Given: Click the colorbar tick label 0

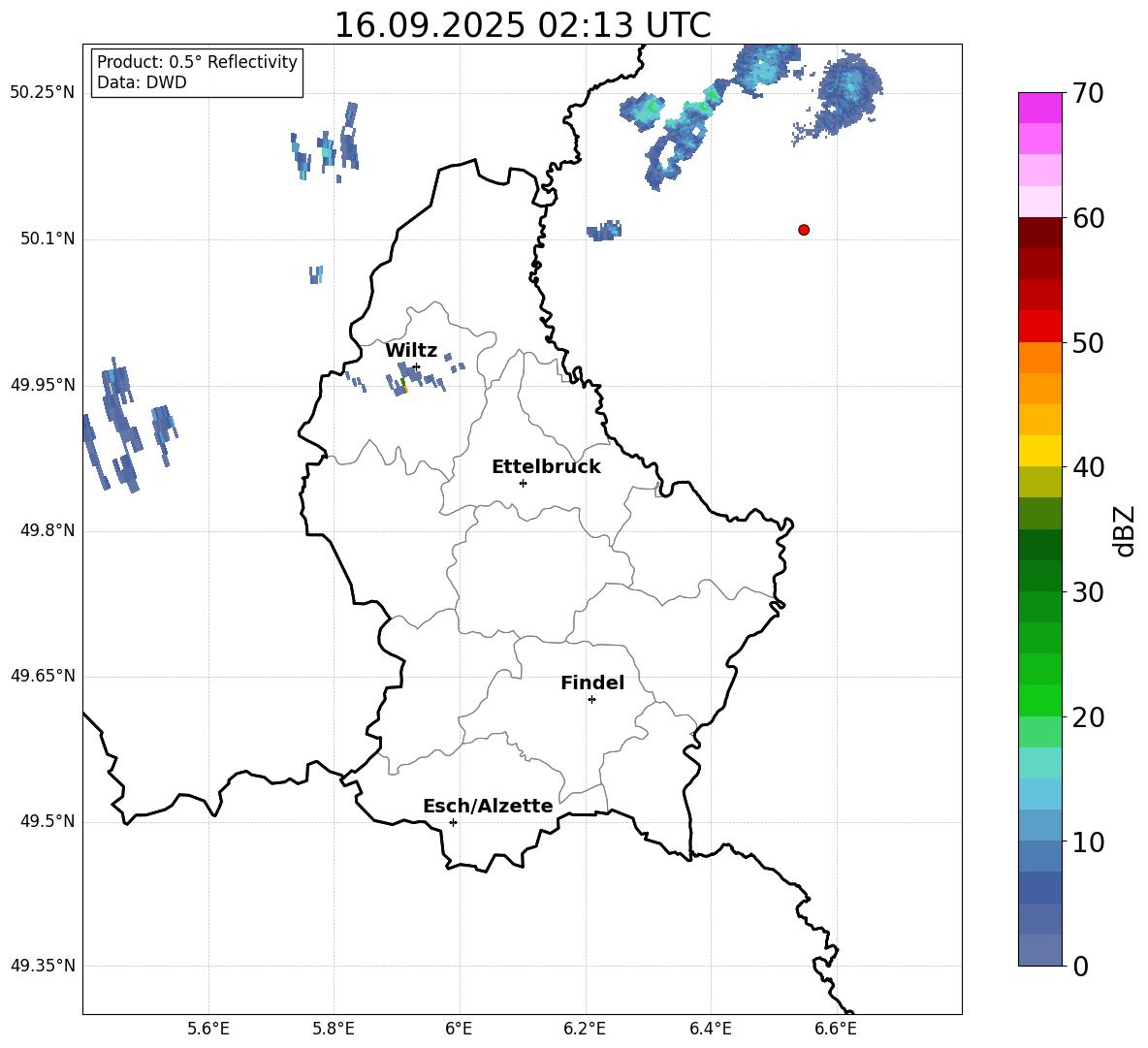Looking at the screenshot, I should [1080, 966].
